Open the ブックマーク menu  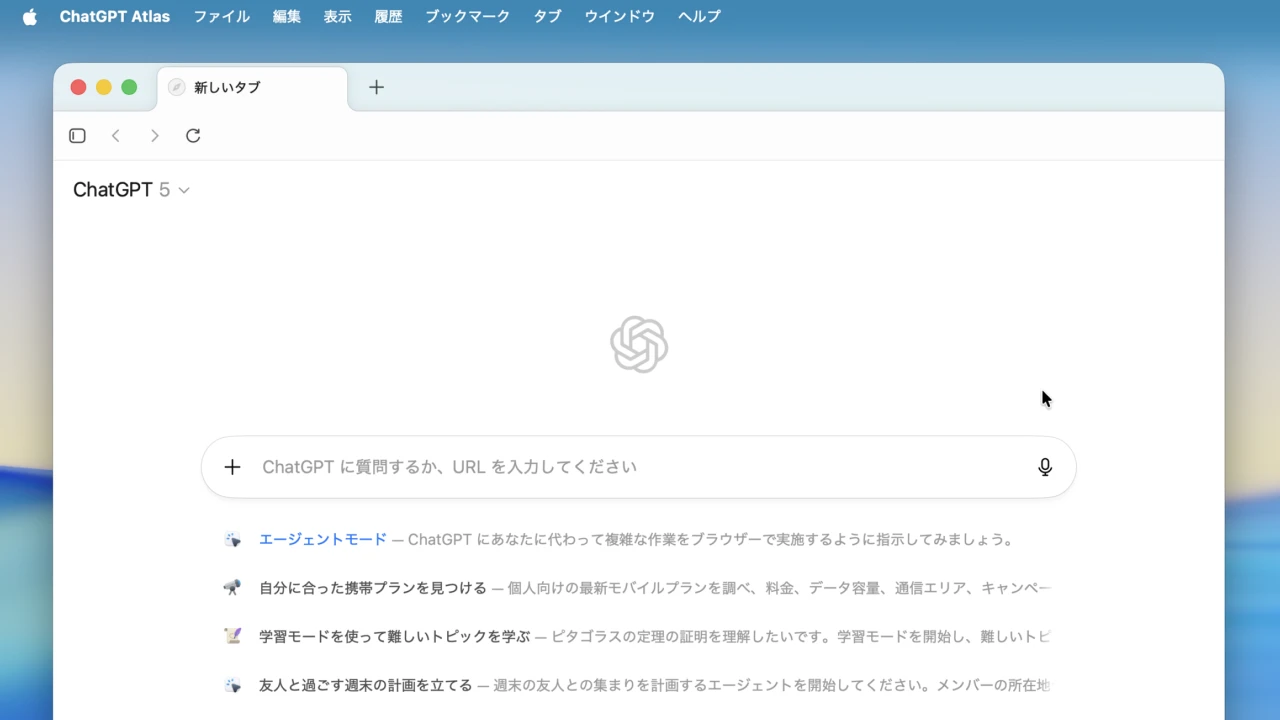point(467,17)
